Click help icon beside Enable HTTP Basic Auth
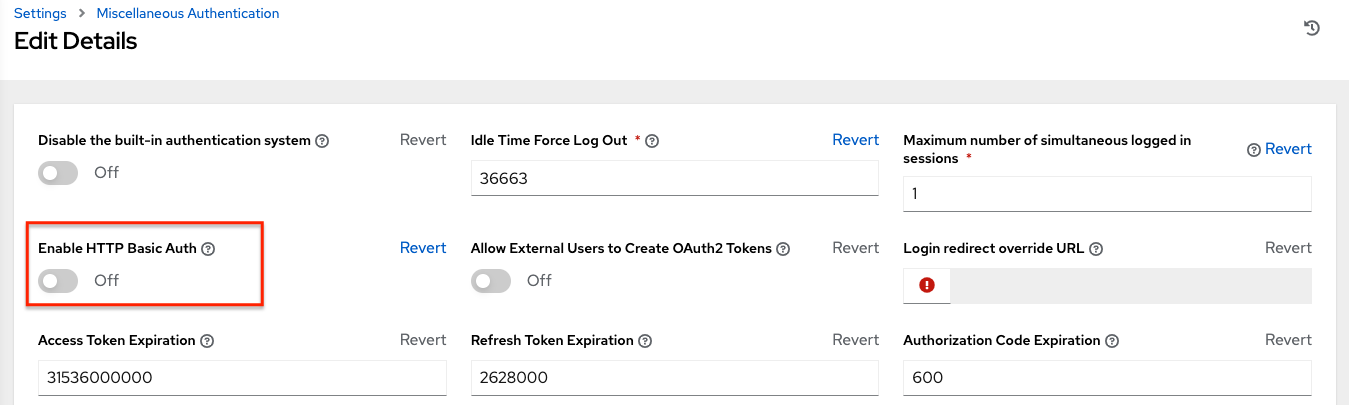The height and width of the screenshot is (405, 1349). [208, 249]
